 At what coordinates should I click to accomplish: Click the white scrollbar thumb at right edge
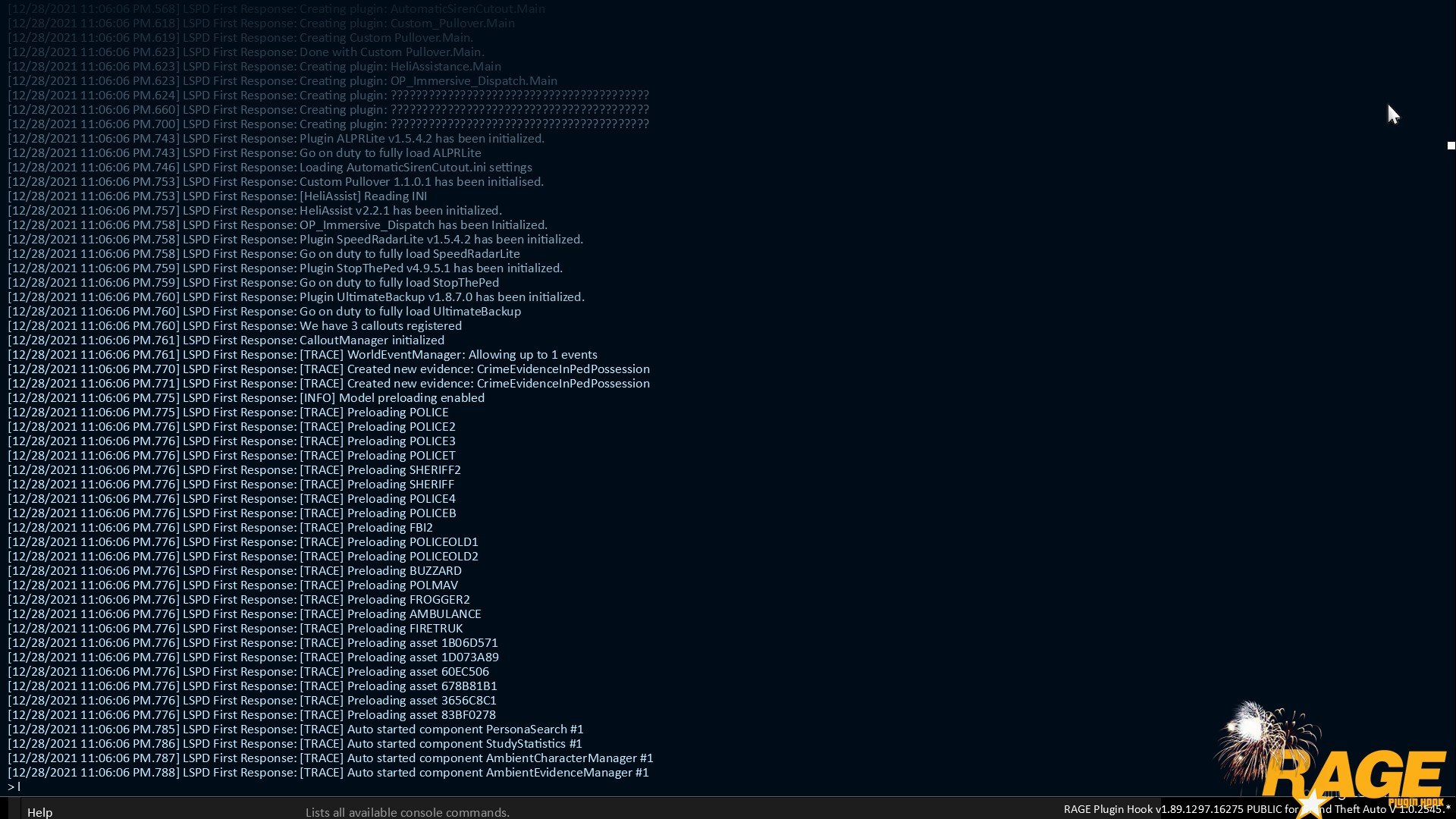click(1451, 146)
